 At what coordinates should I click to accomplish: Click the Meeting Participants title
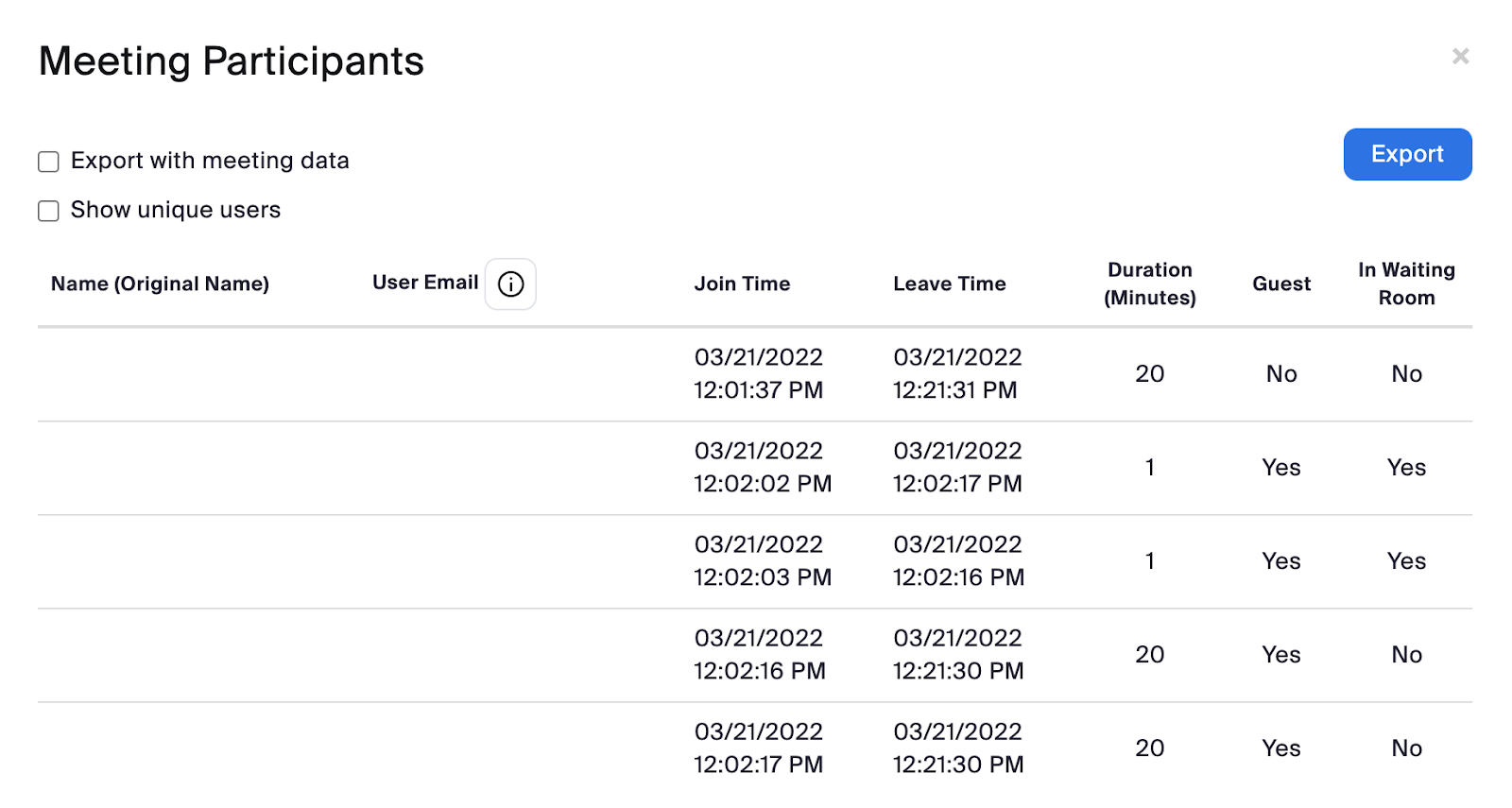232,61
